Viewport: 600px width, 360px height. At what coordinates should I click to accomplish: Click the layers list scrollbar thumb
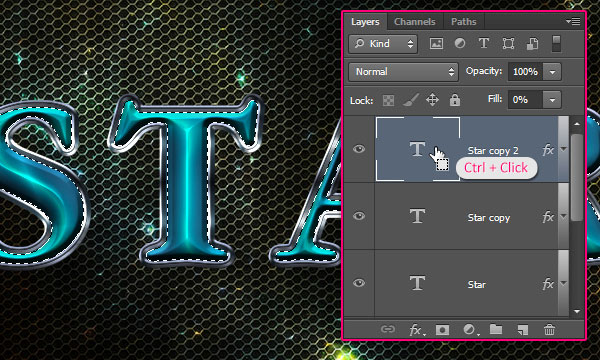point(577,177)
